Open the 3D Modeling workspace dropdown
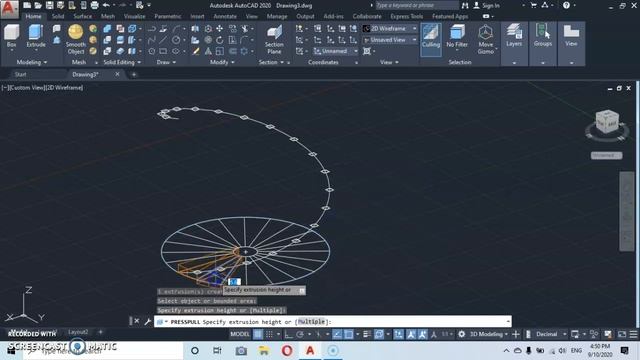The height and width of the screenshot is (360, 640). point(489,334)
